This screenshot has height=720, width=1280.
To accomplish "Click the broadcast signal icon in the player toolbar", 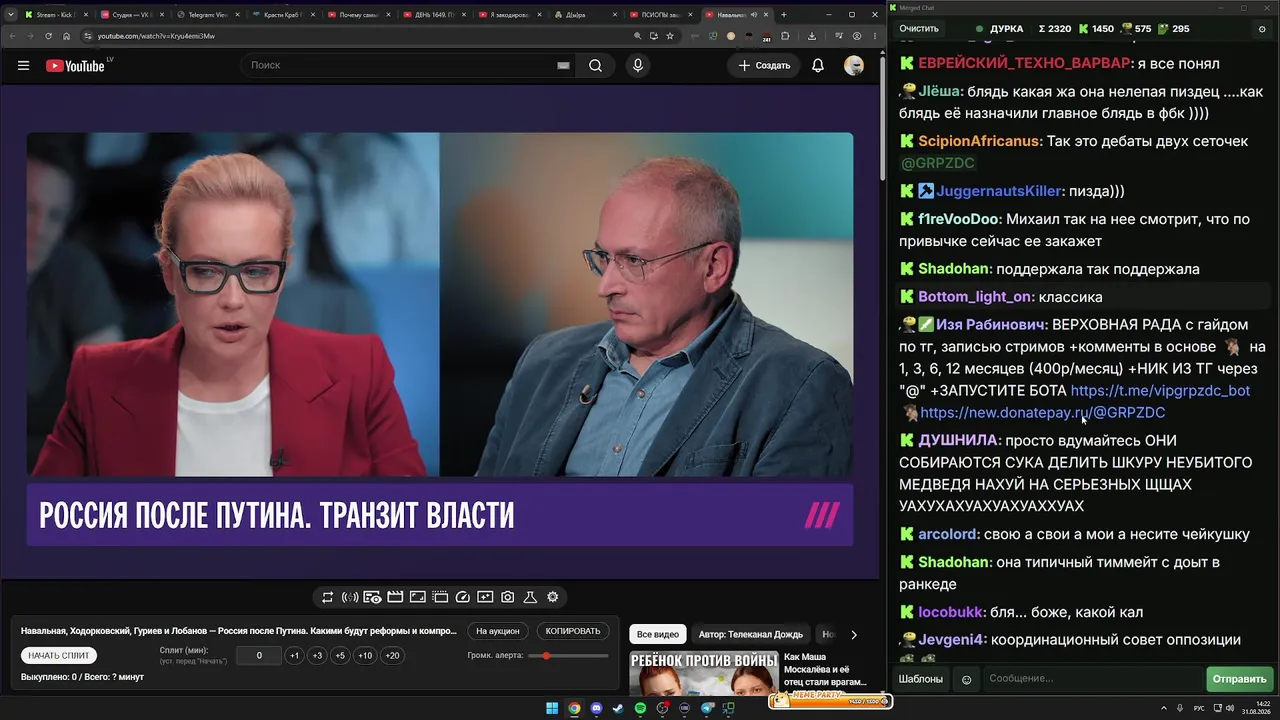I will pos(350,597).
